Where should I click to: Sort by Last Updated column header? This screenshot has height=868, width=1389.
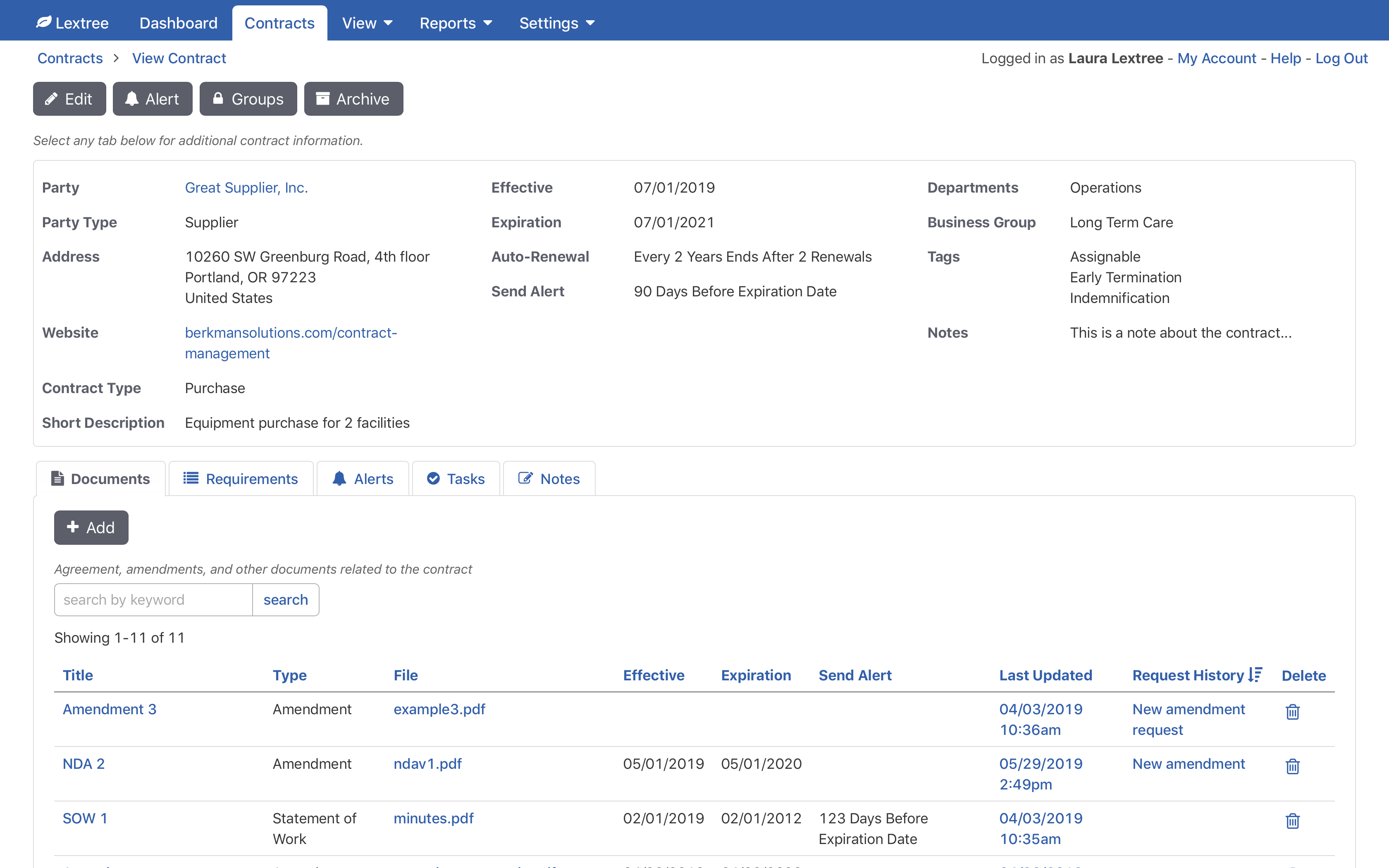[1045, 675]
